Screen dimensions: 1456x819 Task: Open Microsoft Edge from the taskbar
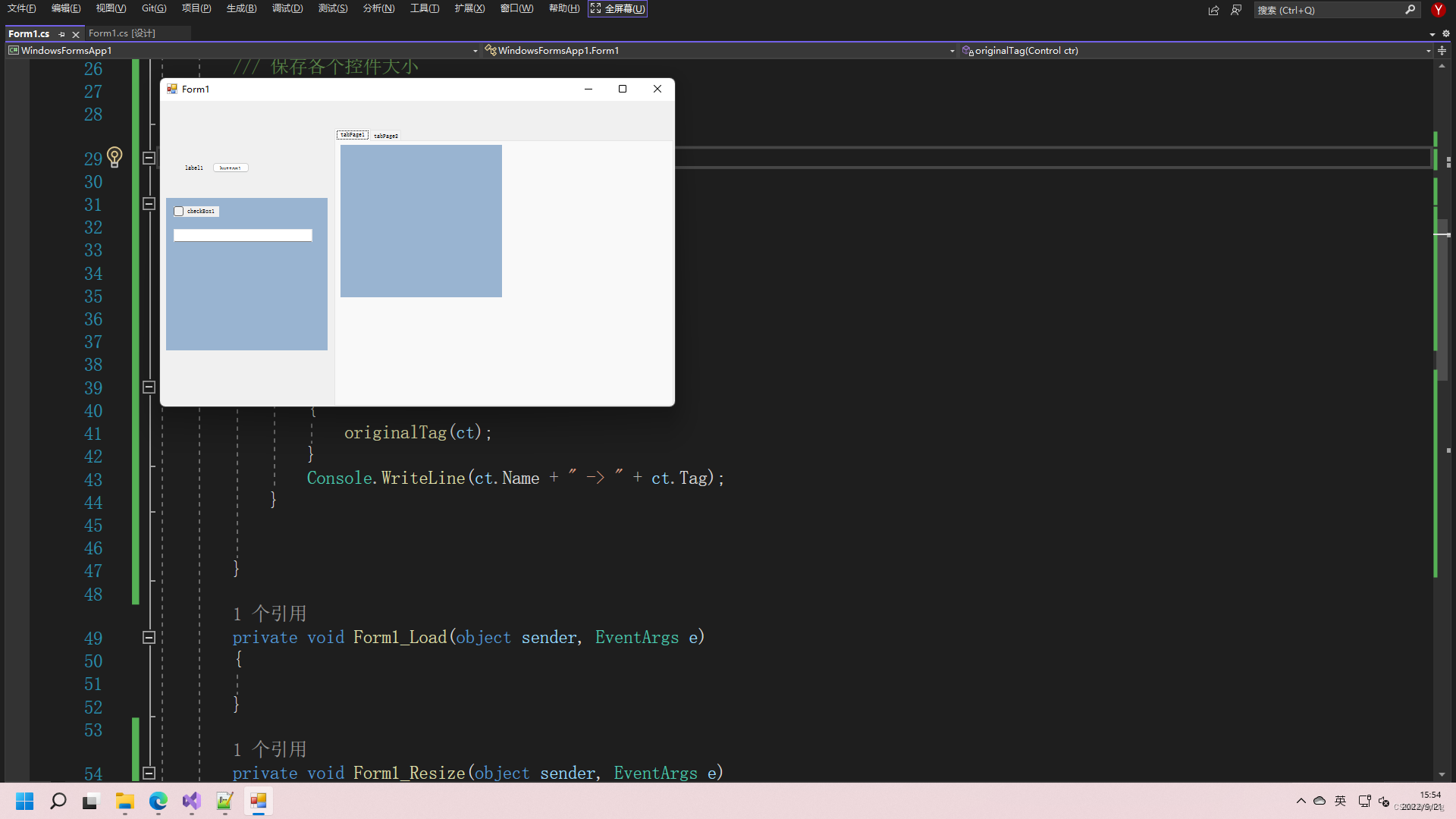click(158, 802)
